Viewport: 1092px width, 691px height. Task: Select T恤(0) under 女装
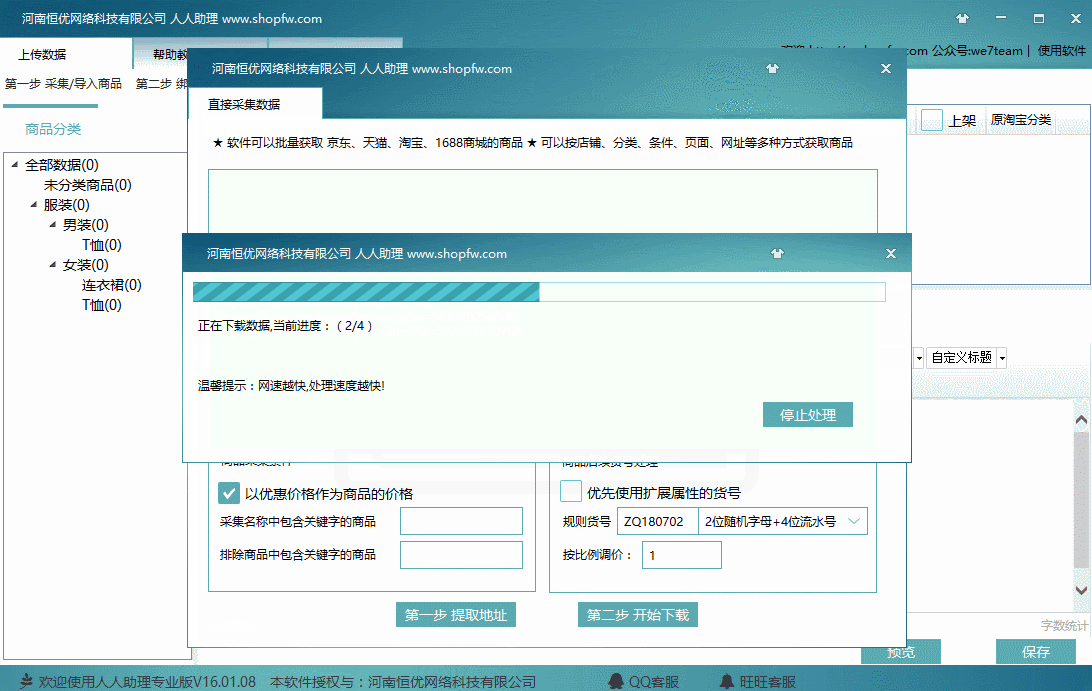coord(102,304)
